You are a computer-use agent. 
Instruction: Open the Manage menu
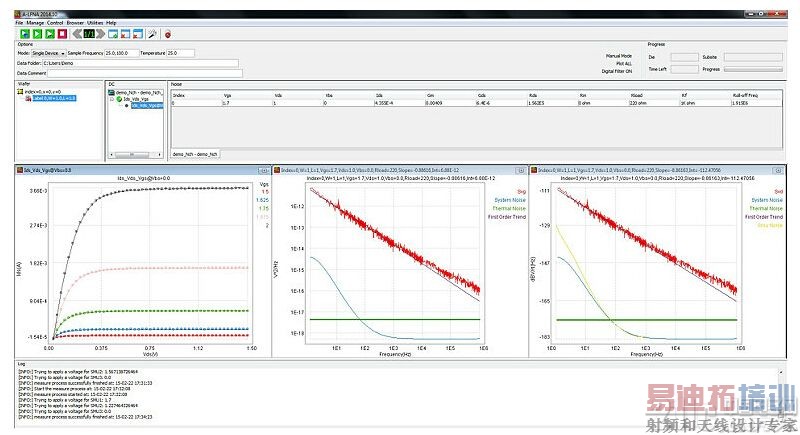(35, 23)
